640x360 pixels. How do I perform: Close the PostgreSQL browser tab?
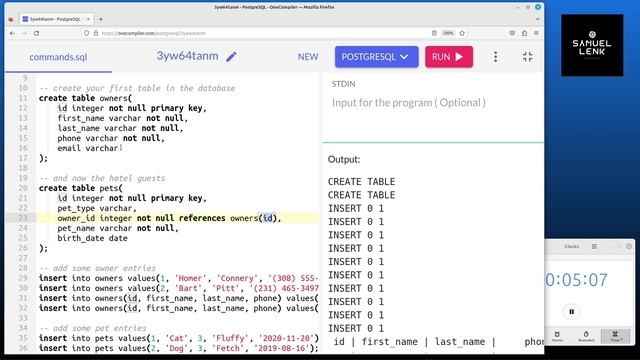tap(88, 19)
